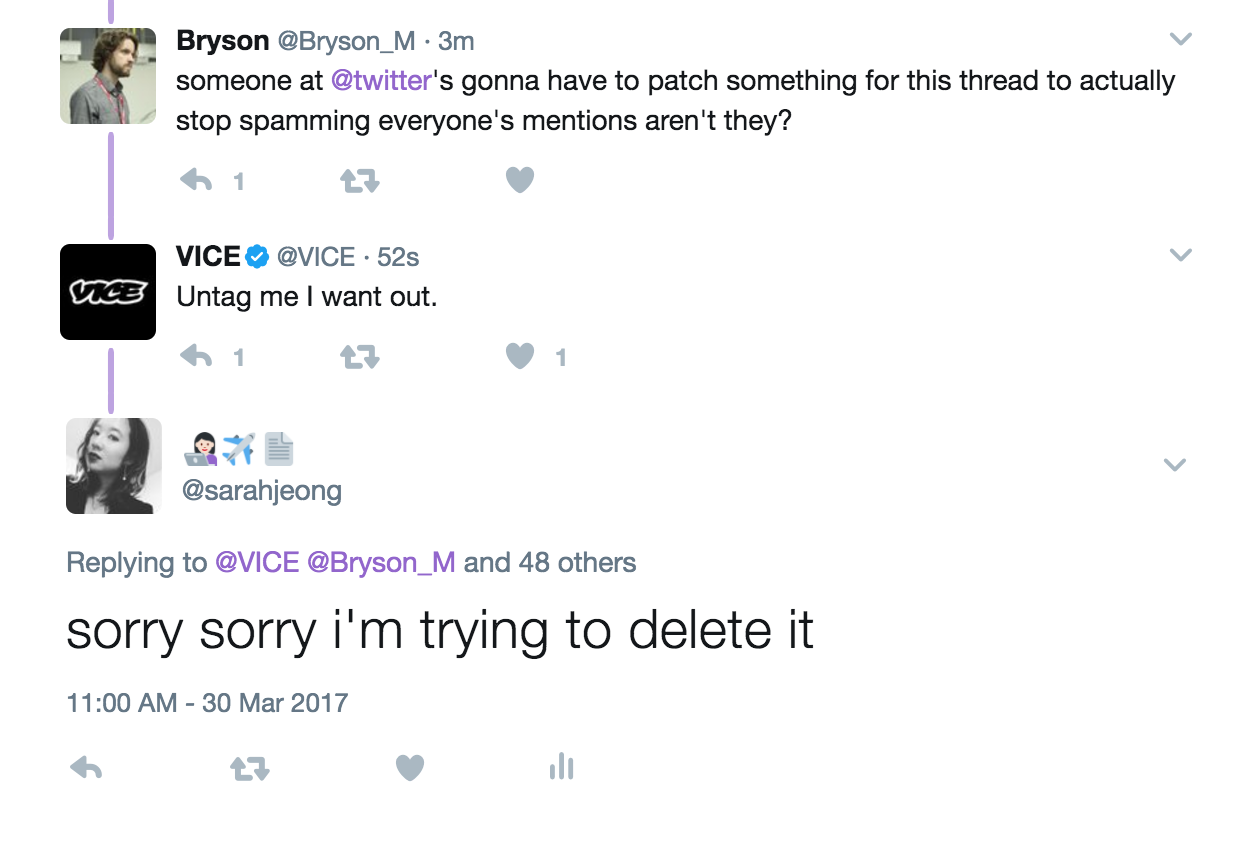Open @Bryson_M link in Replying to line
The height and width of the screenshot is (850, 1244).
coord(381,563)
